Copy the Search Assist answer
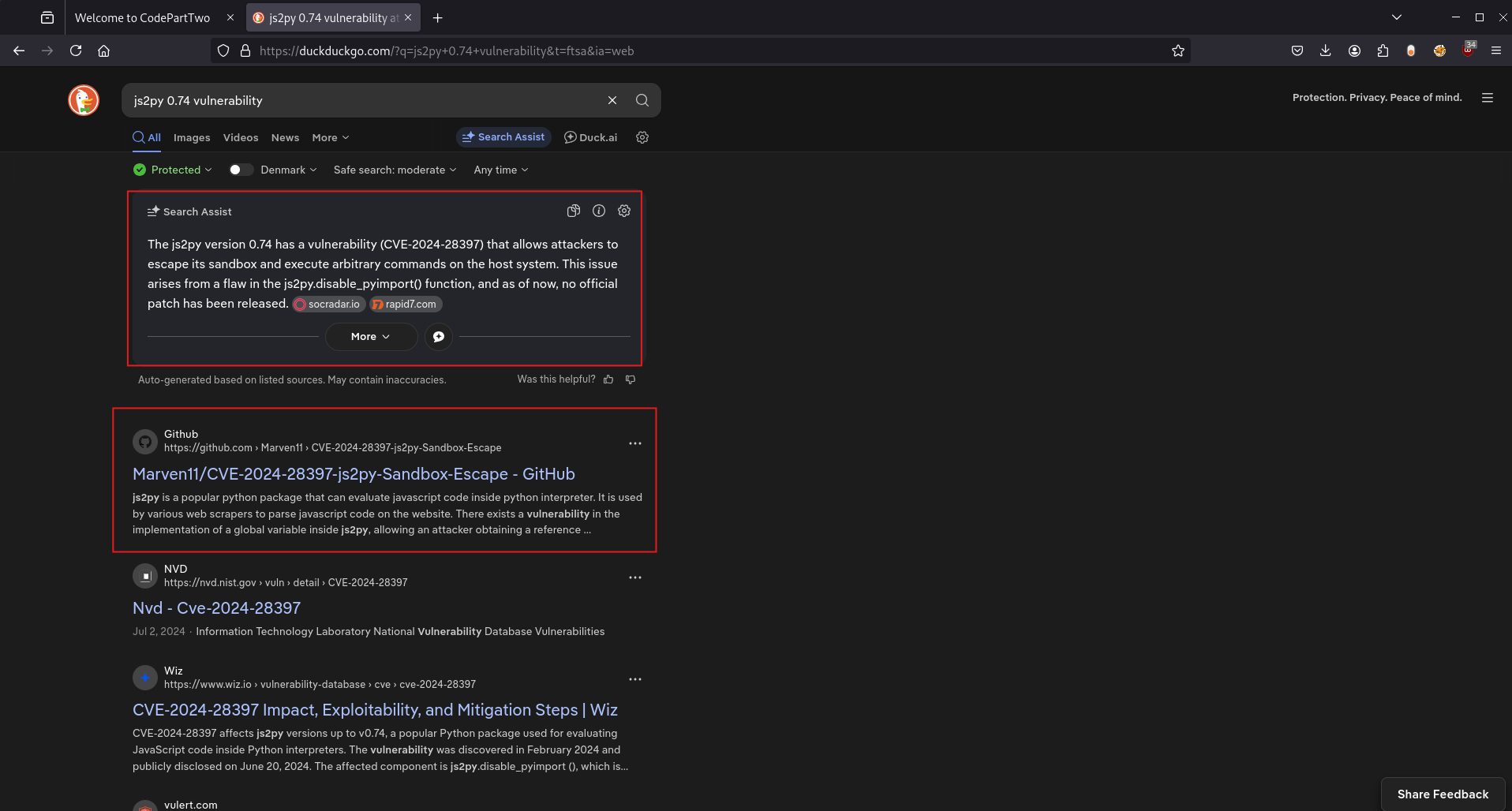Image resolution: width=1512 pixels, height=811 pixels. pos(574,211)
